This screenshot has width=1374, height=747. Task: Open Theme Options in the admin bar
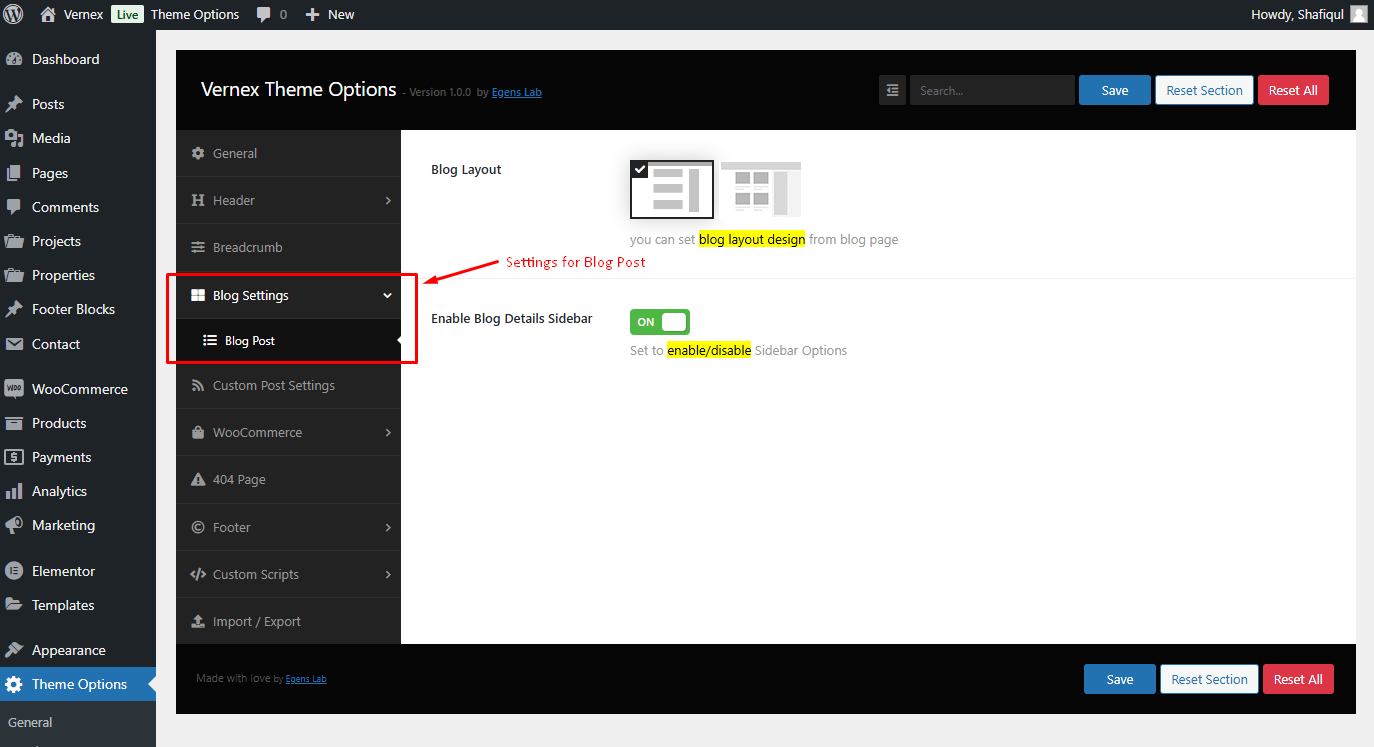tap(195, 14)
